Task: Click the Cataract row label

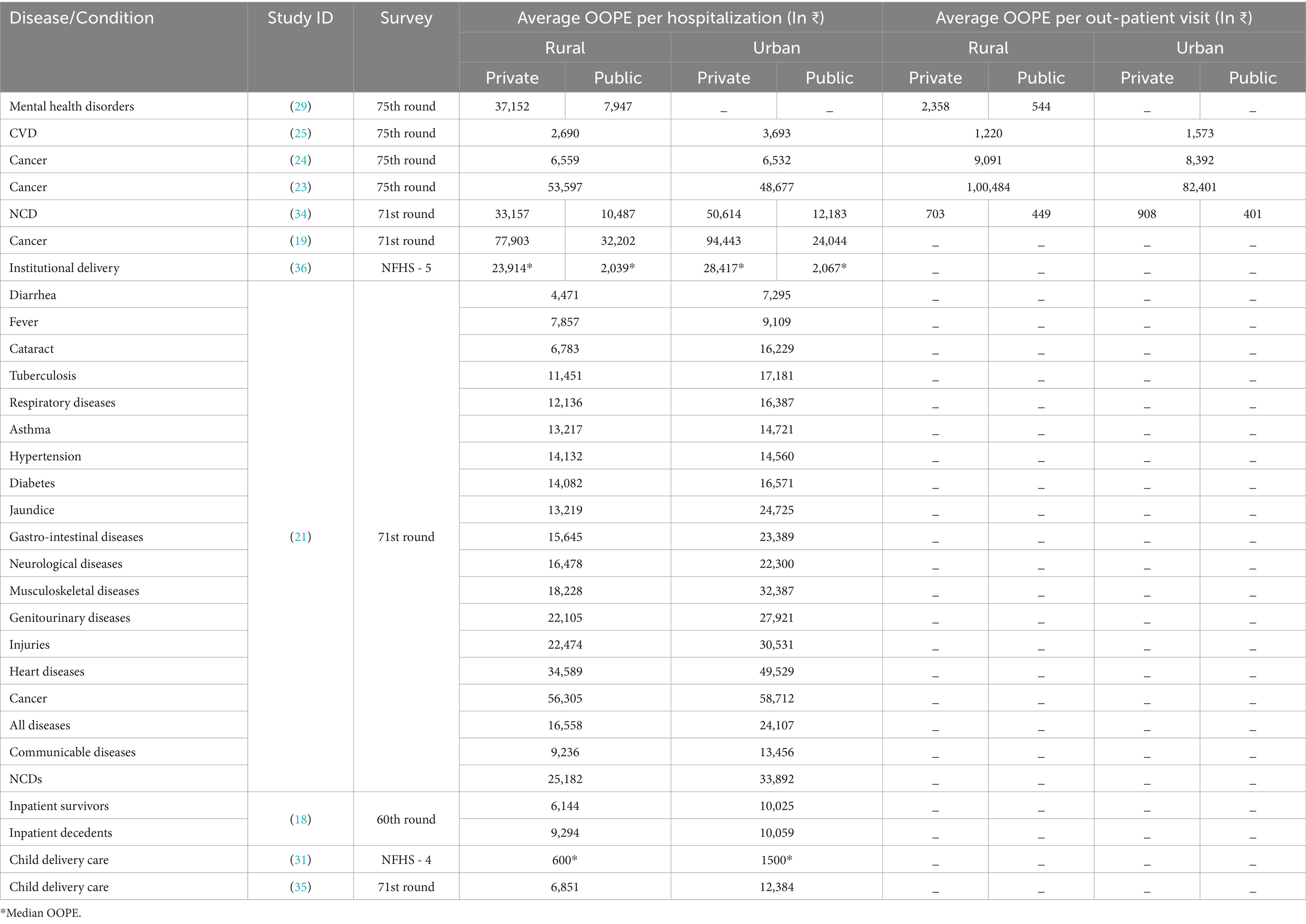Action: coord(31,349)
